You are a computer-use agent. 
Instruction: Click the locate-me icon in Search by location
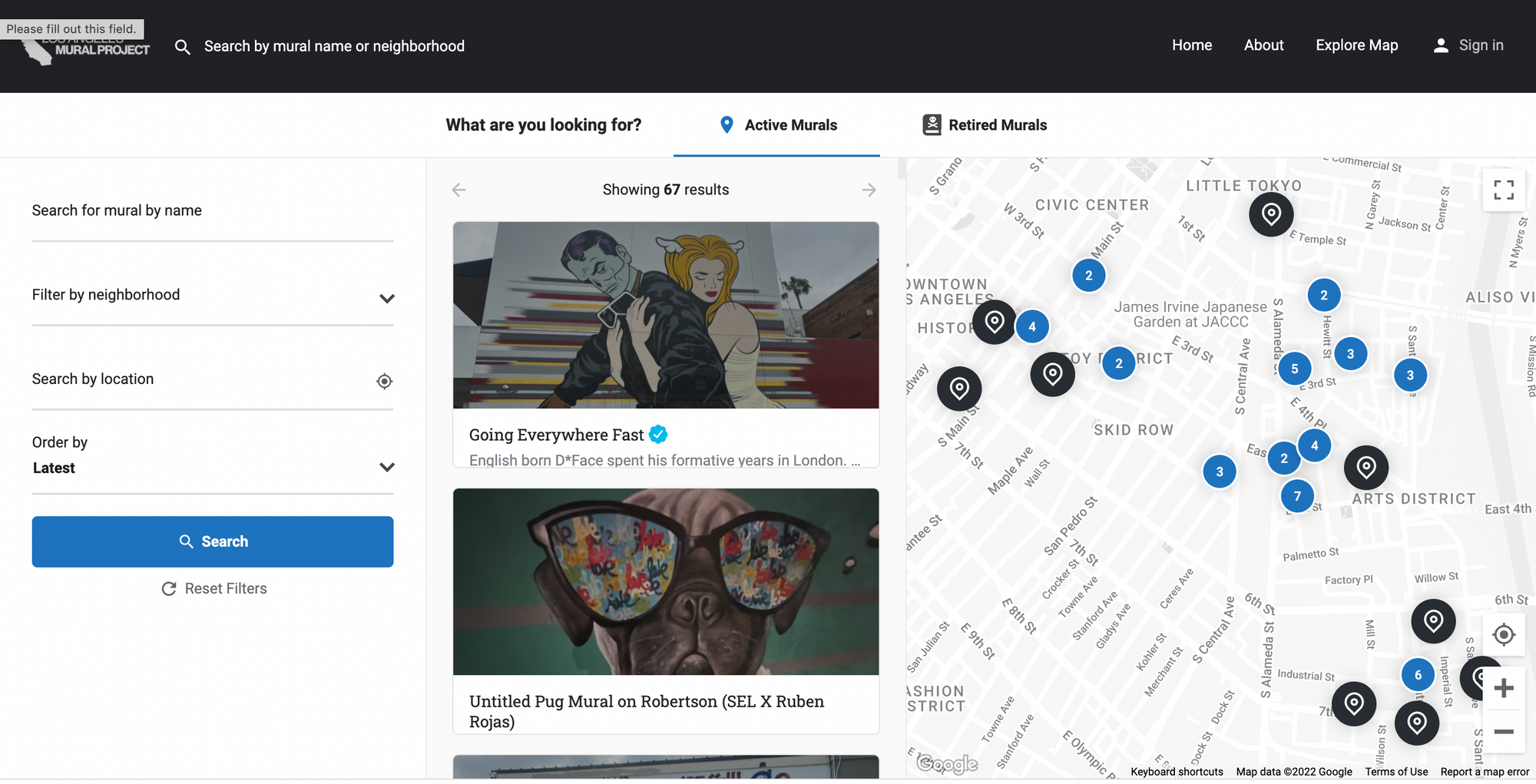[385, 381]
